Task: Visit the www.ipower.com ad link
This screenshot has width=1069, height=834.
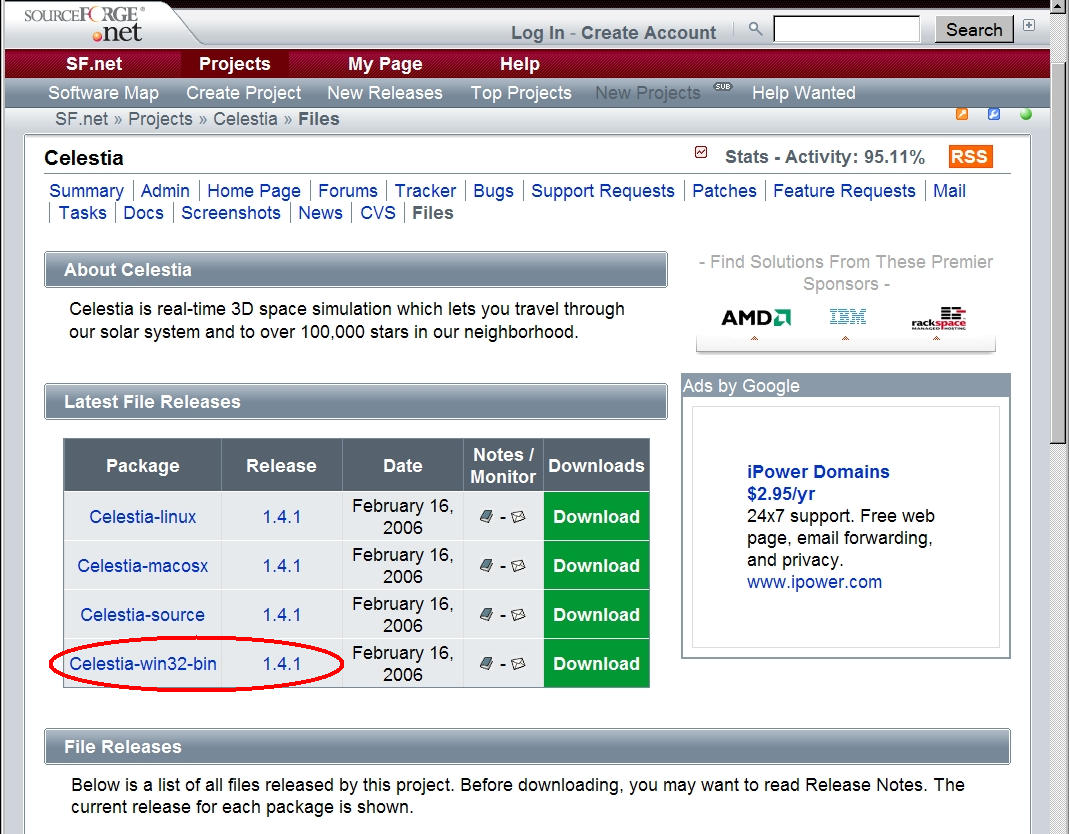Action: 814,582
